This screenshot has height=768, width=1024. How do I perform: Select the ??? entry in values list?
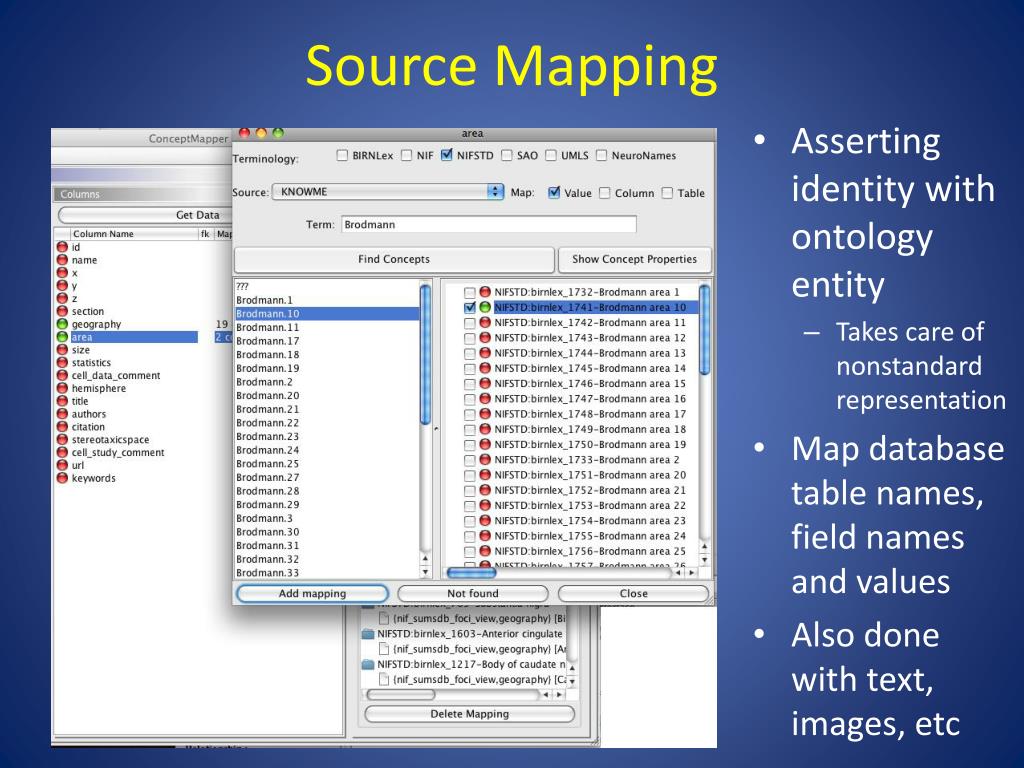327,286
